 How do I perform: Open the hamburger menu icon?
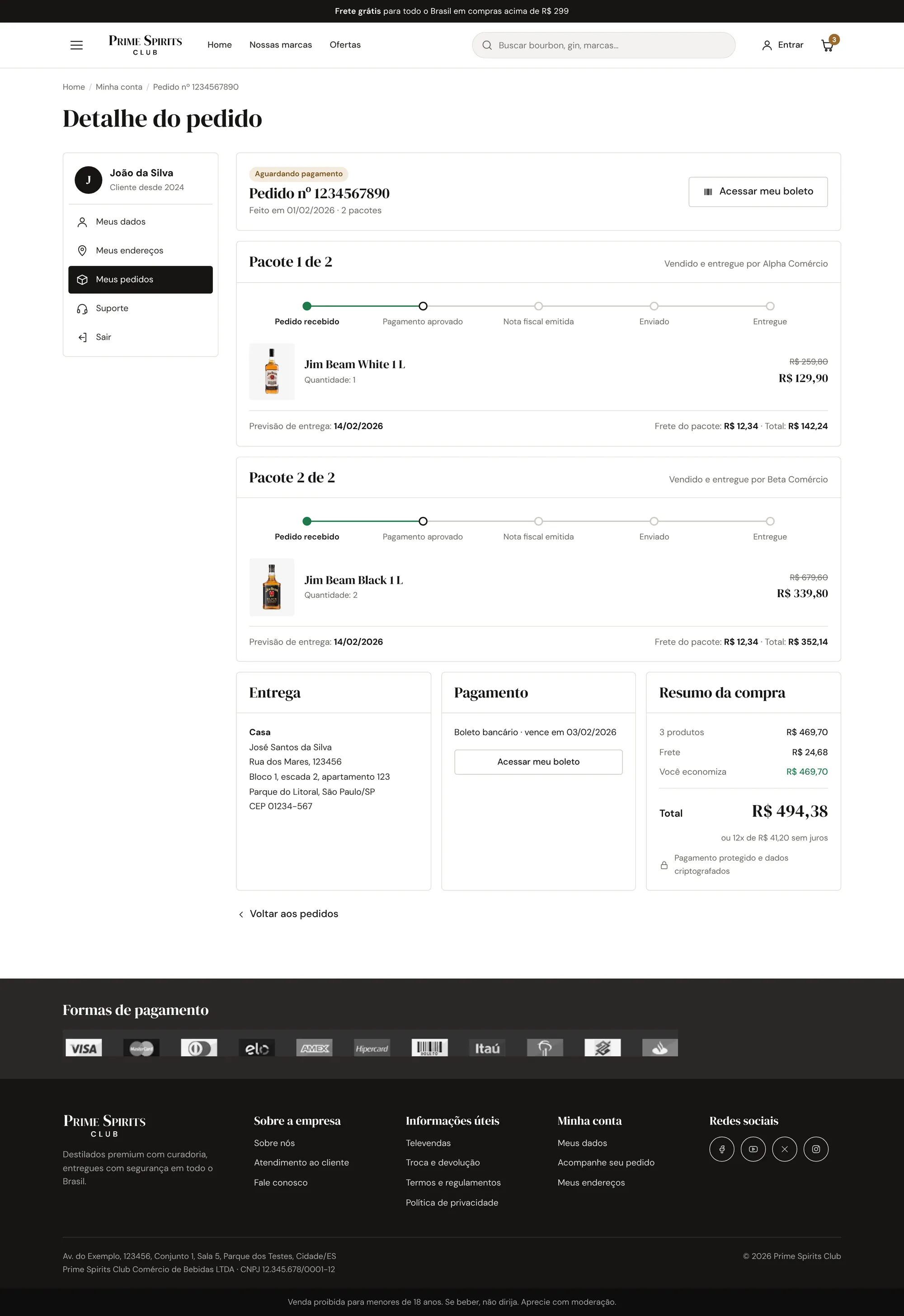tap(76, 45)
